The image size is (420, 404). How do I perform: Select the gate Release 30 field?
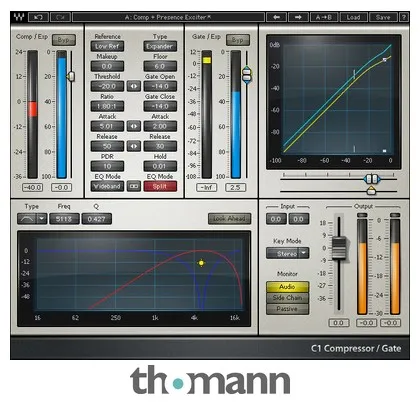(160, 146)
